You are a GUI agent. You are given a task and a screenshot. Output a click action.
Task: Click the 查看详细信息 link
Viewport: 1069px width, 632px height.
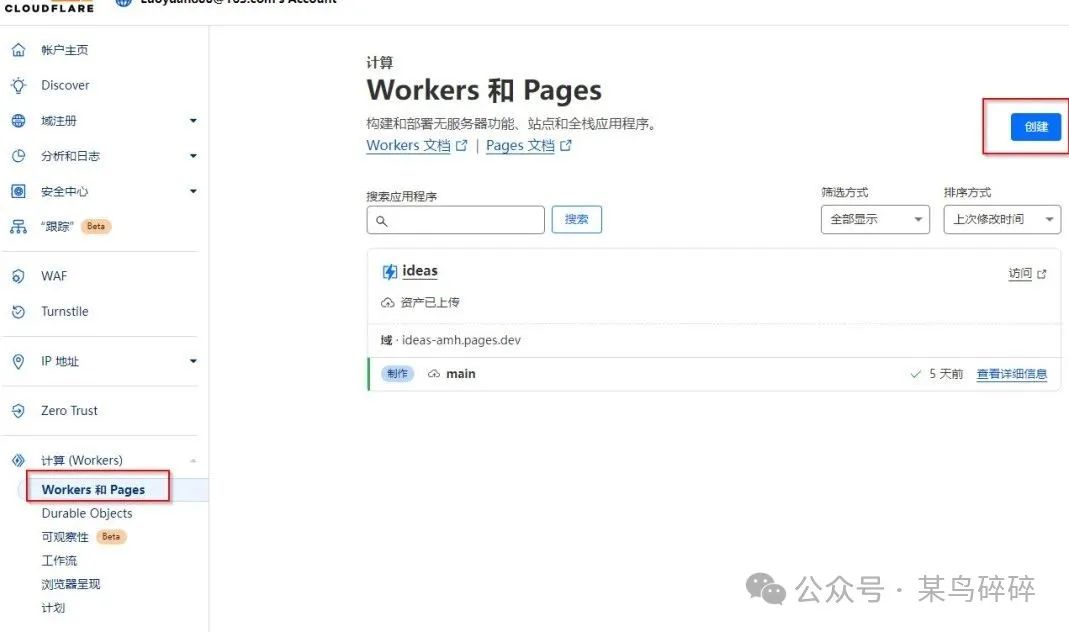coord(1011,374)
